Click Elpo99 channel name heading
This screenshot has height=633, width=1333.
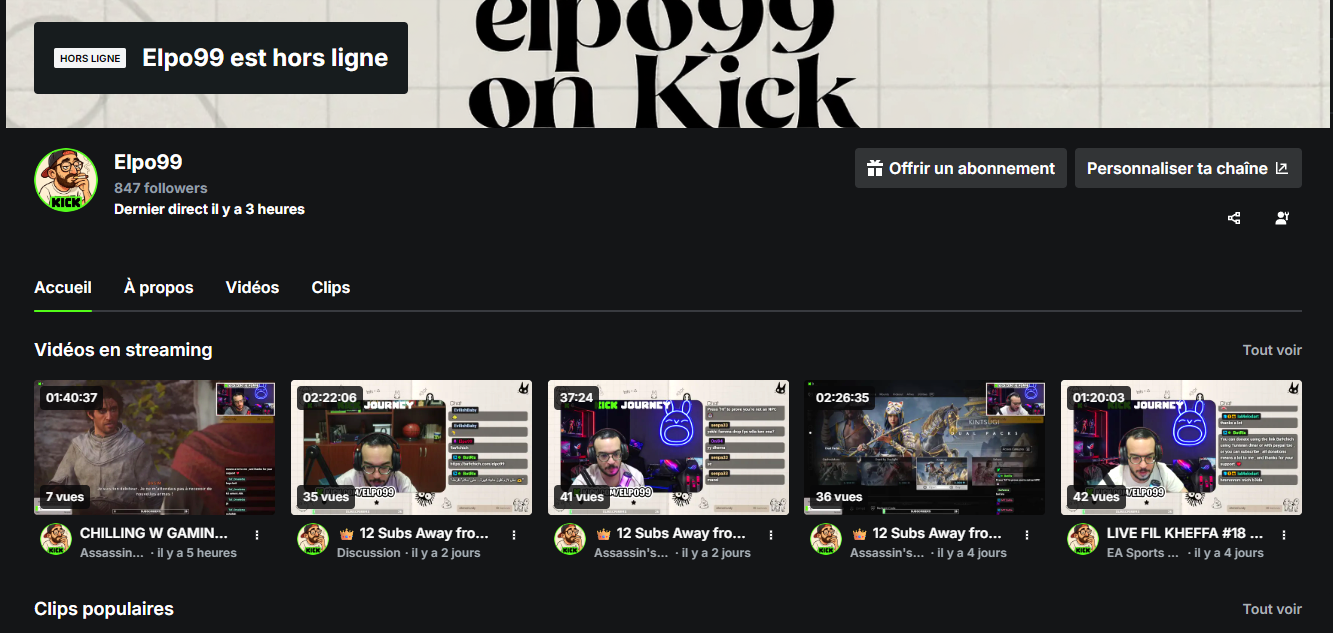click(x=148, y=162)
